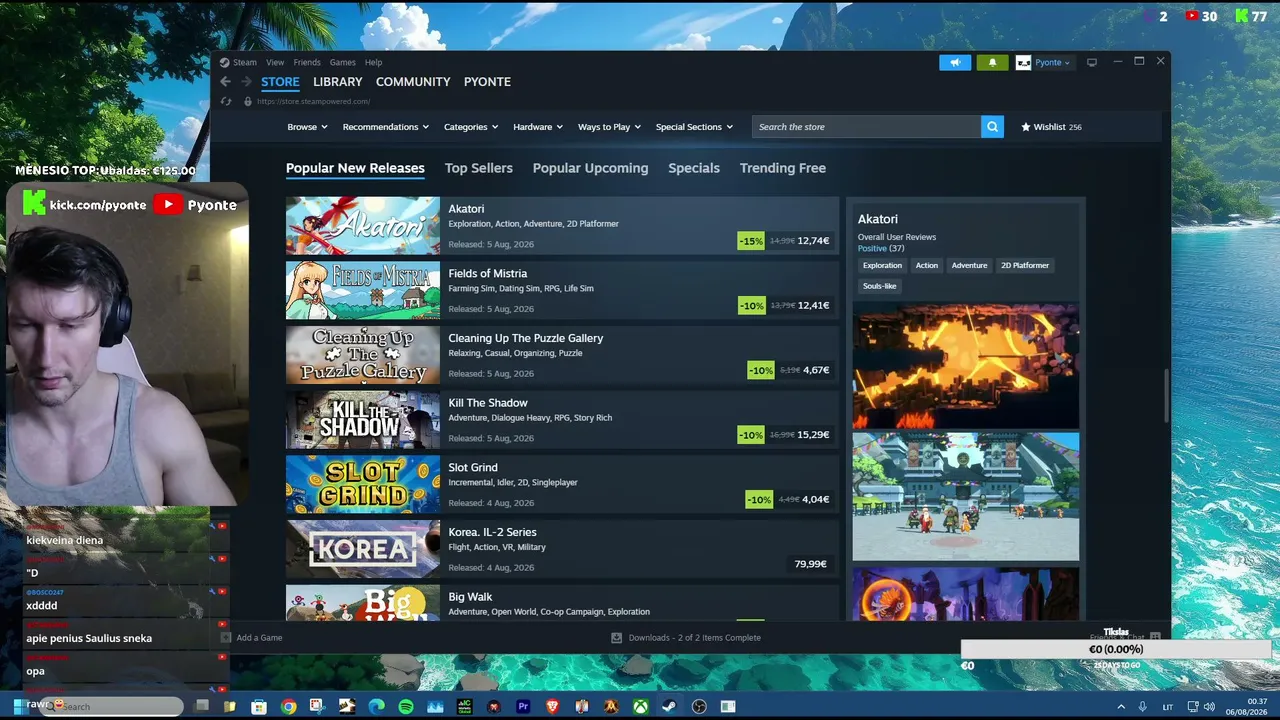Open the volume tray icon
1280x720 pixels.
1209,707
